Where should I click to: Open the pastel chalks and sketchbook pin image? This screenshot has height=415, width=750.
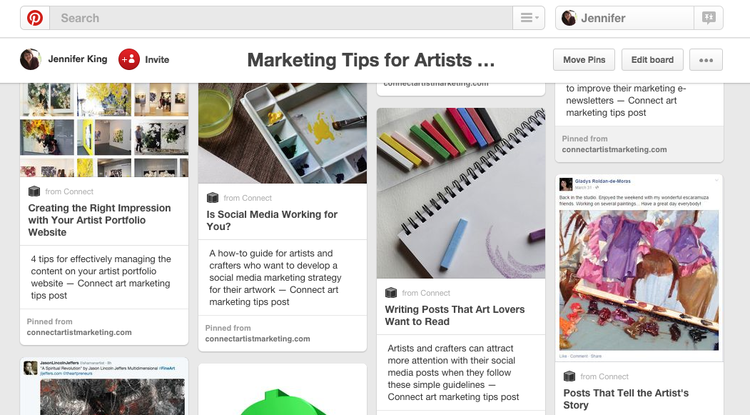461,193
